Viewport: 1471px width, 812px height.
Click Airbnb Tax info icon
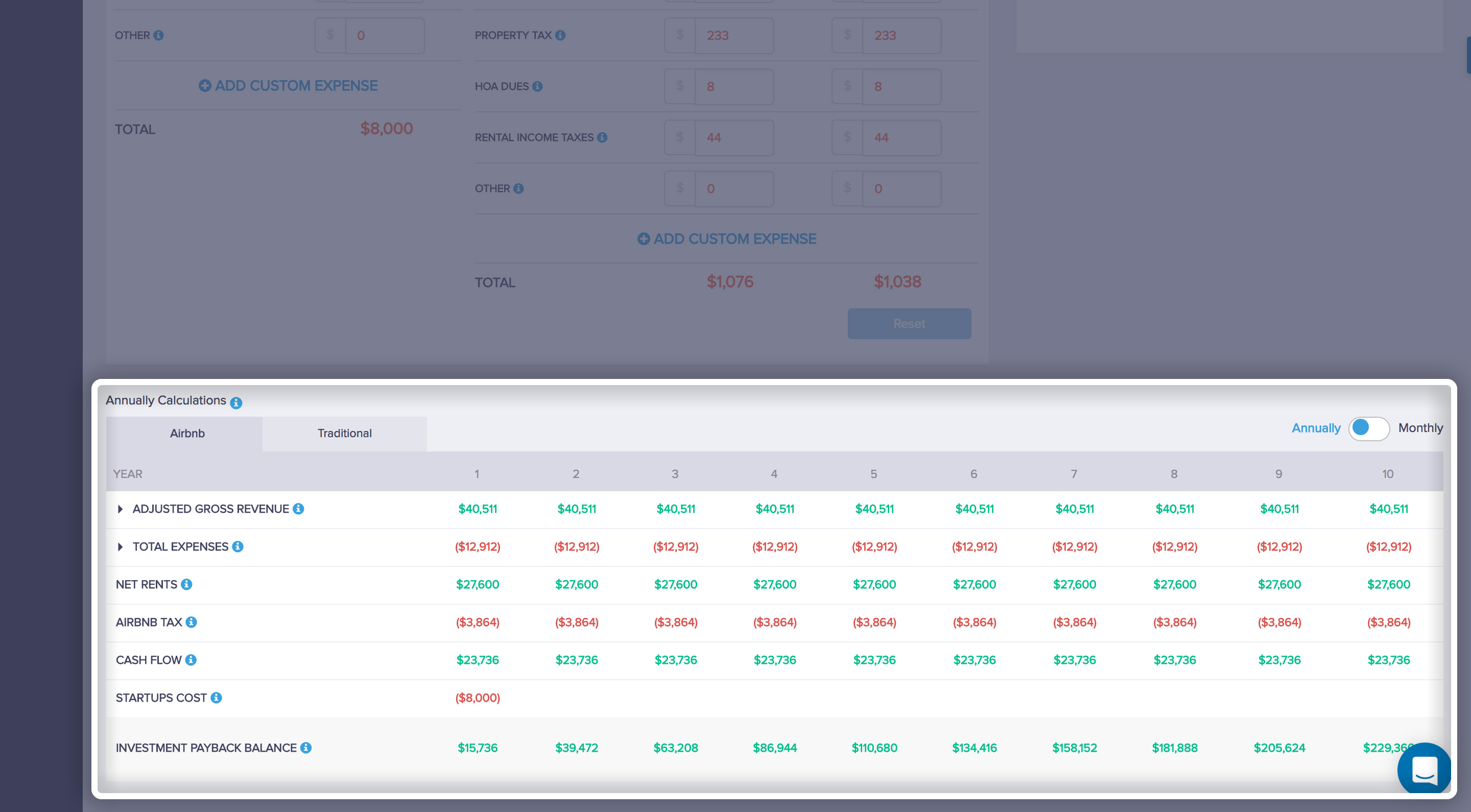click(x=192, y=622)
